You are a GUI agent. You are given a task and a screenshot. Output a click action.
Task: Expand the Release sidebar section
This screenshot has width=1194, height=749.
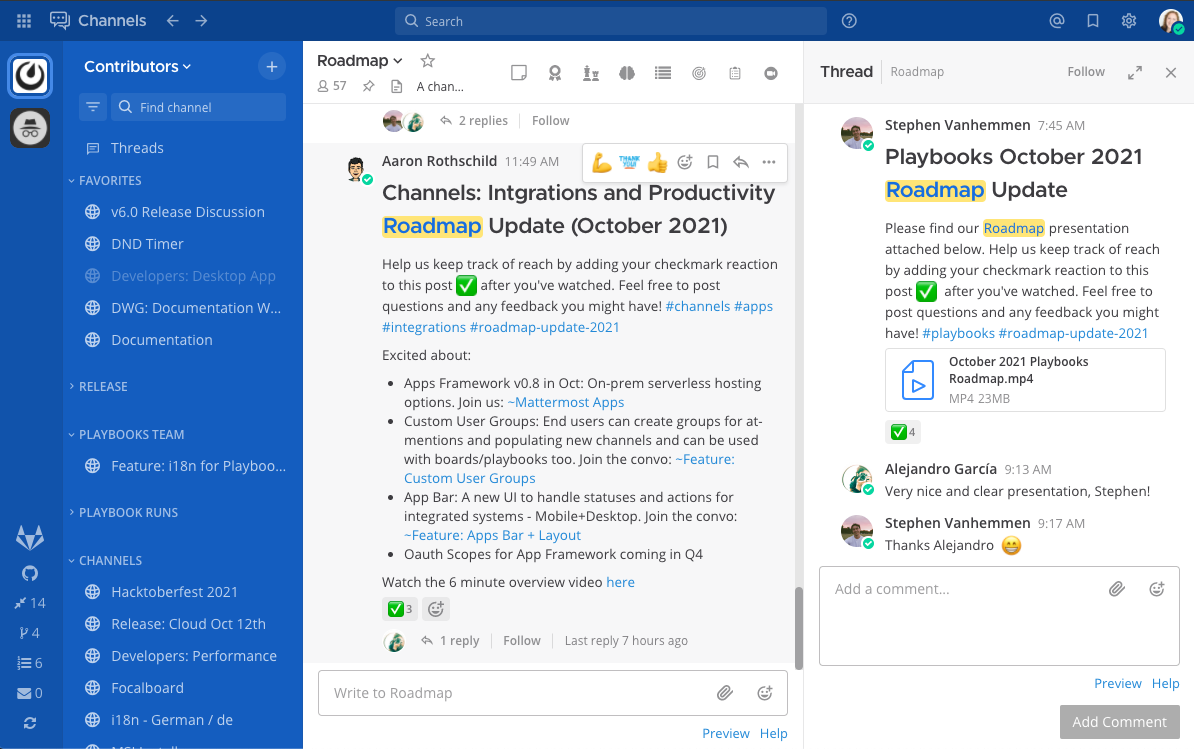click(x=103, y=386)
